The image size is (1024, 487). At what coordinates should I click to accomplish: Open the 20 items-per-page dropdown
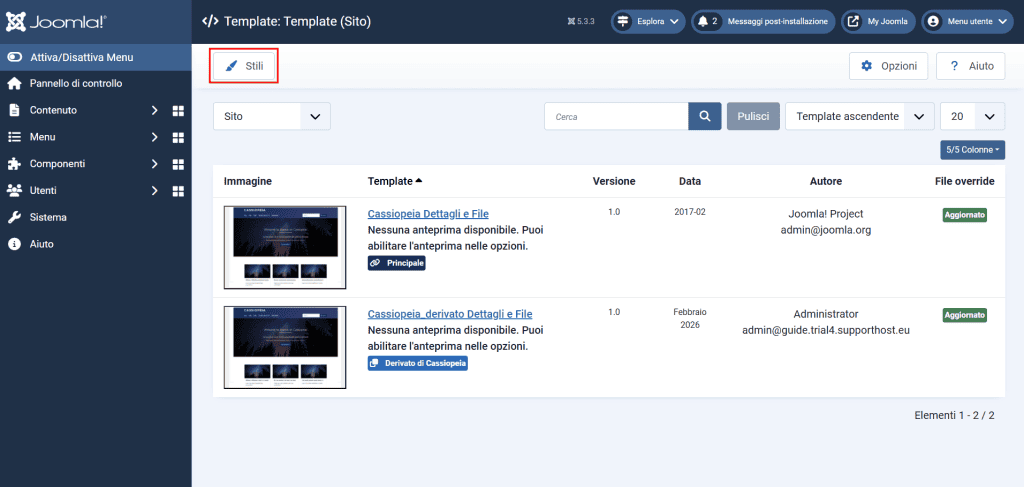pyautogui.click(x=972, y=116)
